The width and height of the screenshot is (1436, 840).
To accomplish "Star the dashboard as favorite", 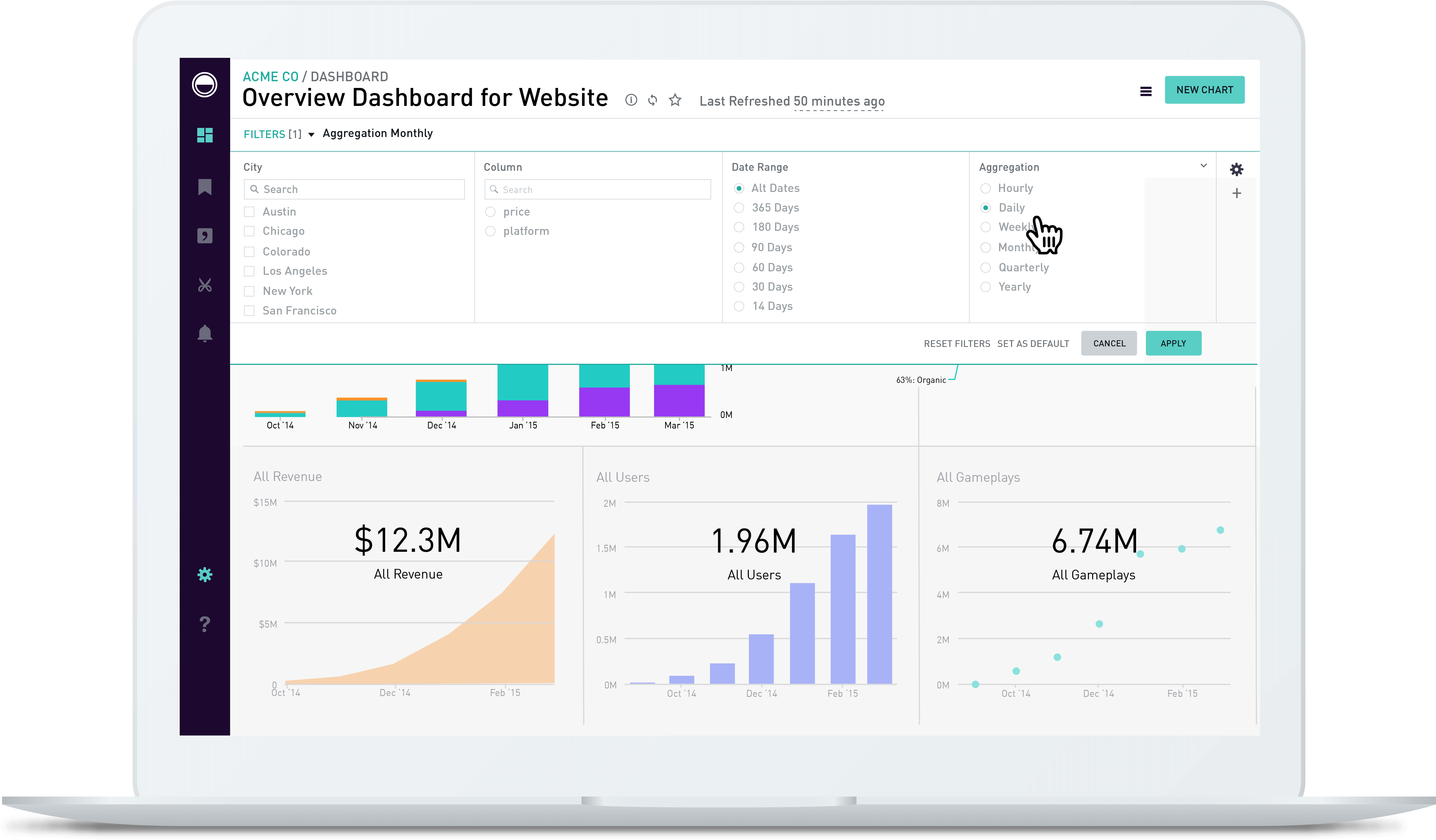I will pos(675,100).
